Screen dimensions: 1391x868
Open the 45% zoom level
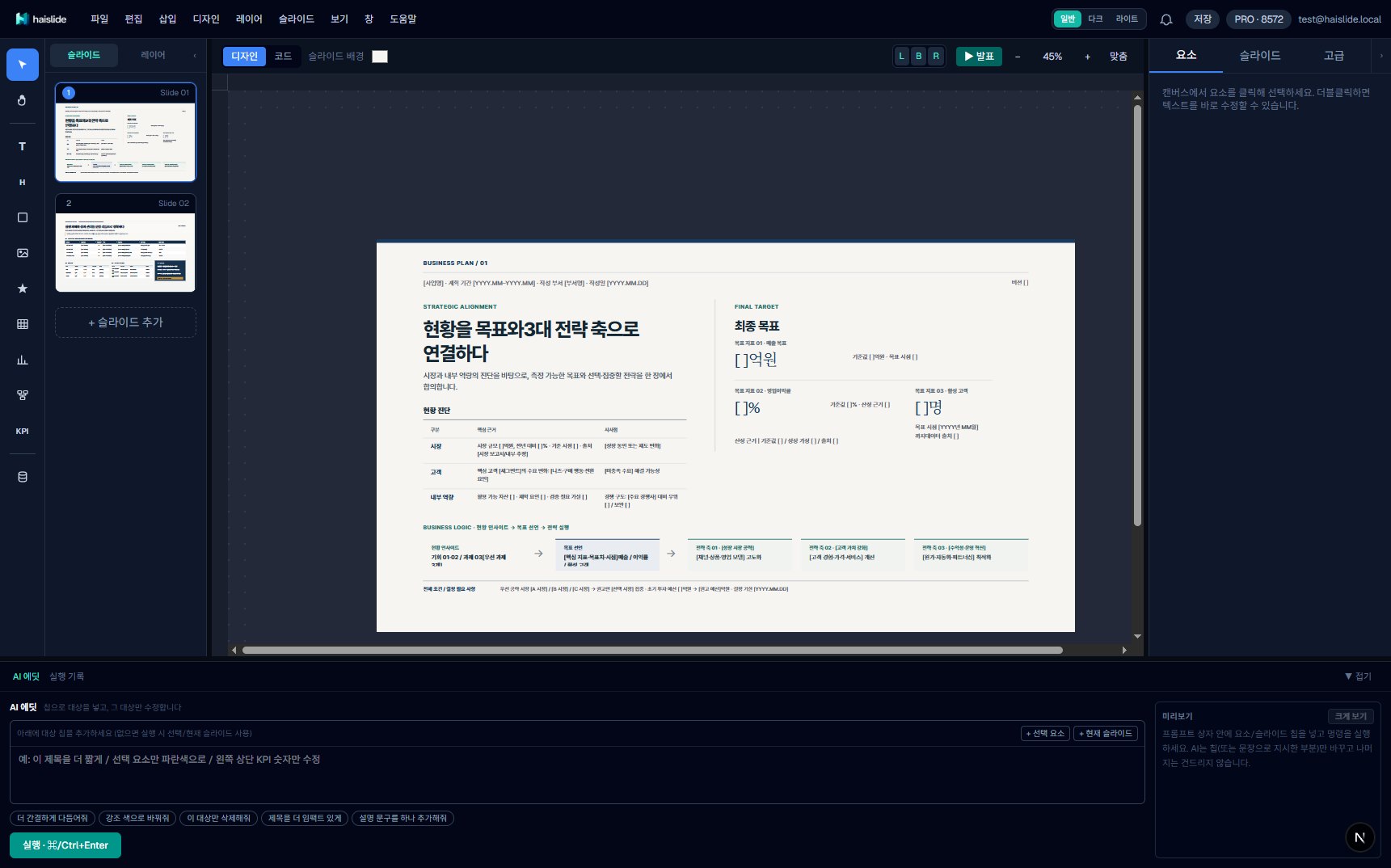click(x=1052, y=57)
